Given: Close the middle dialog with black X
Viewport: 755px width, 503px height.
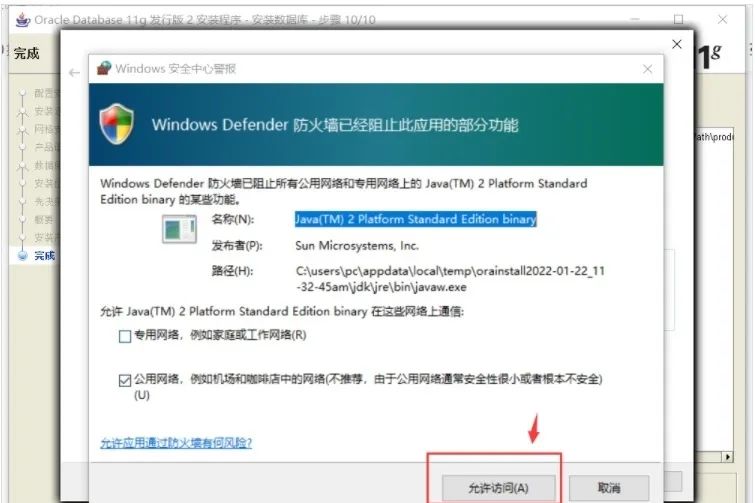Looking at the screenshot, I should (677, 44).
